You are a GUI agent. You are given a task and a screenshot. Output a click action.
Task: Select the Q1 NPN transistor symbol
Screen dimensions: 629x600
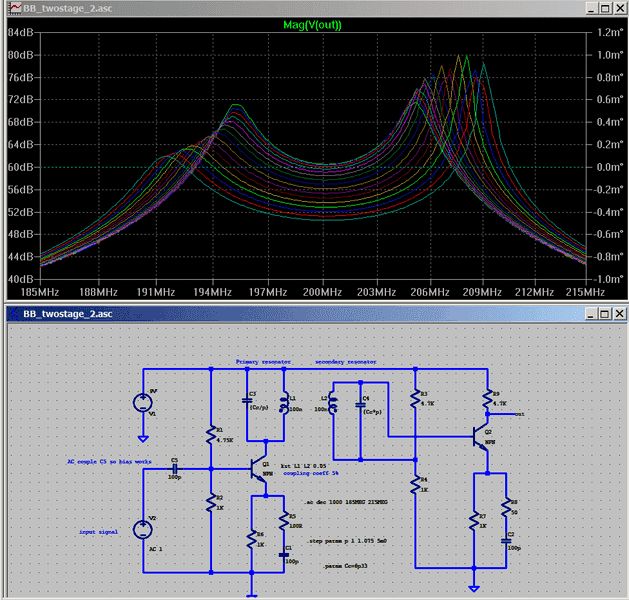point(257,469)
